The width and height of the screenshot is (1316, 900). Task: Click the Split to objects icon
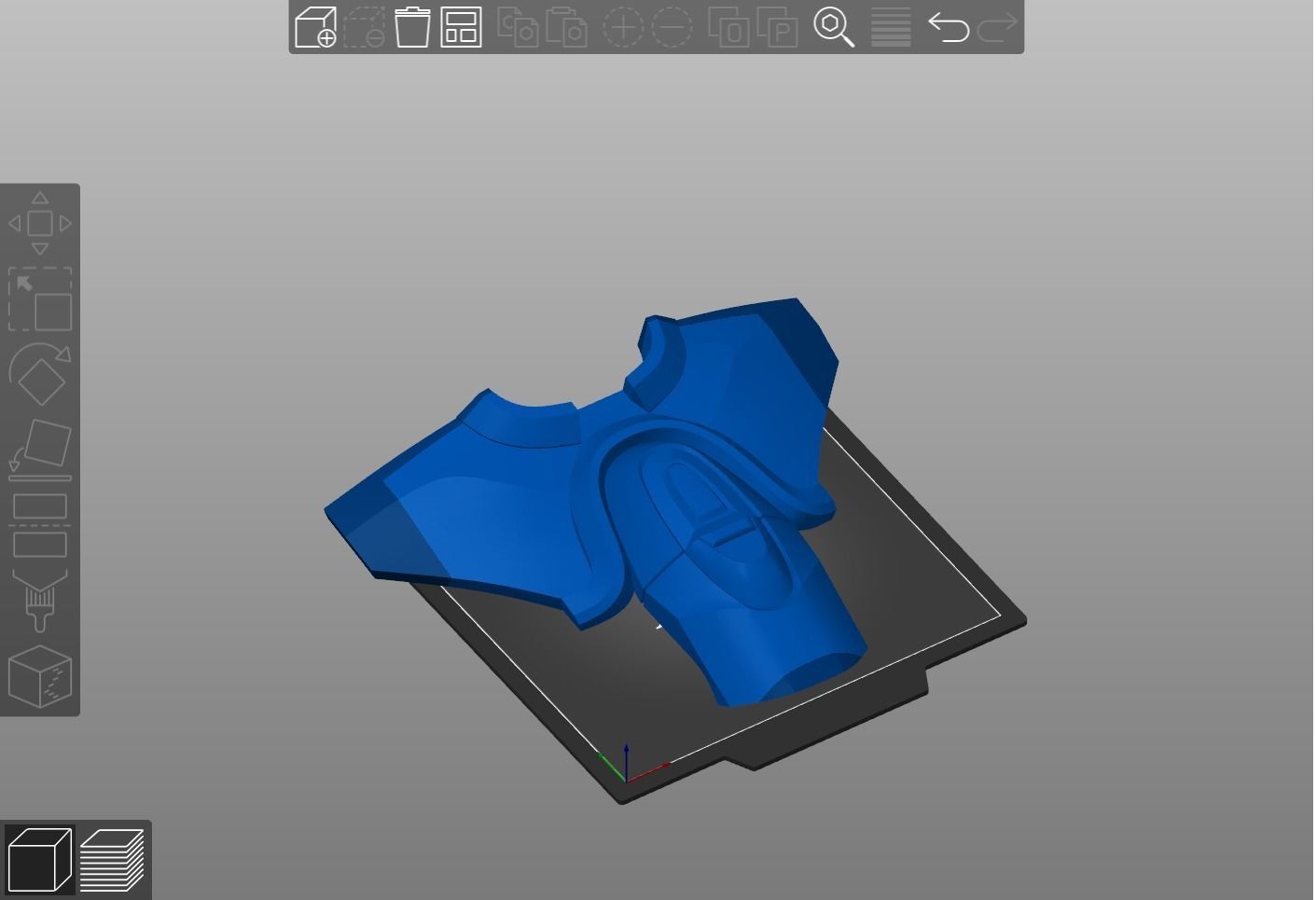pos(728,27)
